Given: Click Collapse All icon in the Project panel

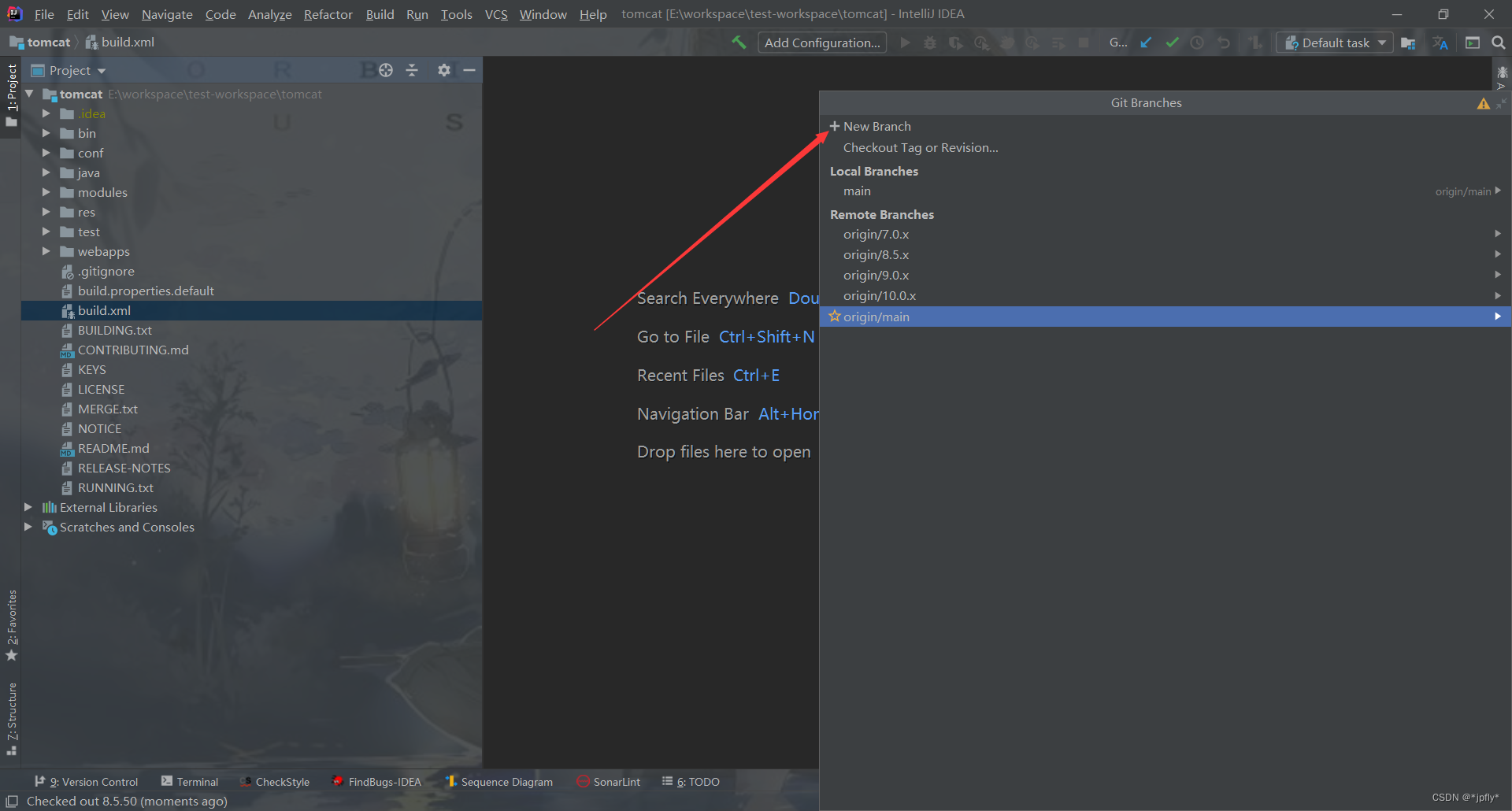Looking at the screenshot, I should click(412, 70).
